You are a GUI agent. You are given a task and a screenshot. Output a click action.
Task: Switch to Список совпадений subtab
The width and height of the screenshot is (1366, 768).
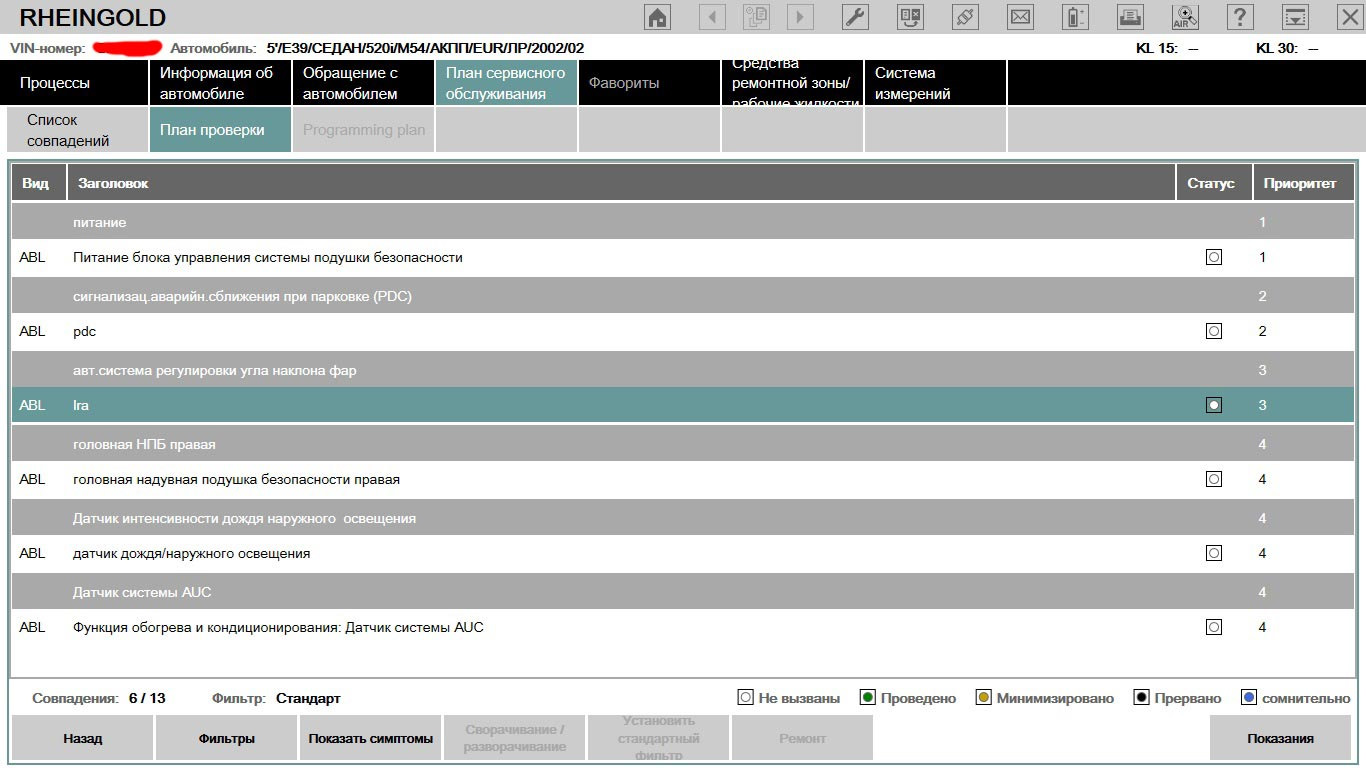pos(77,130)
